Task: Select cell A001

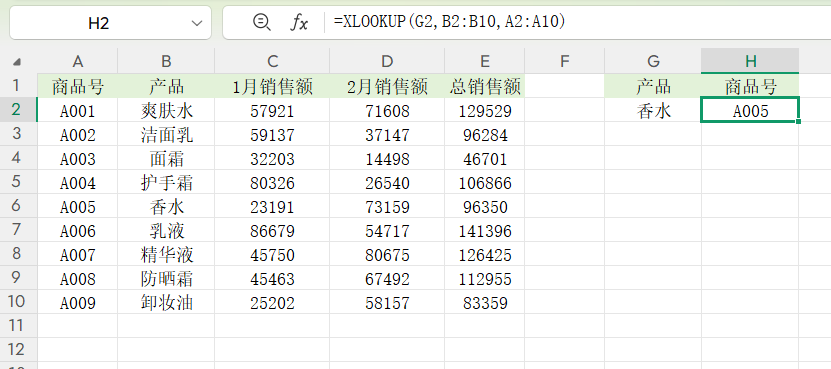Action: [x=77, y=110]
